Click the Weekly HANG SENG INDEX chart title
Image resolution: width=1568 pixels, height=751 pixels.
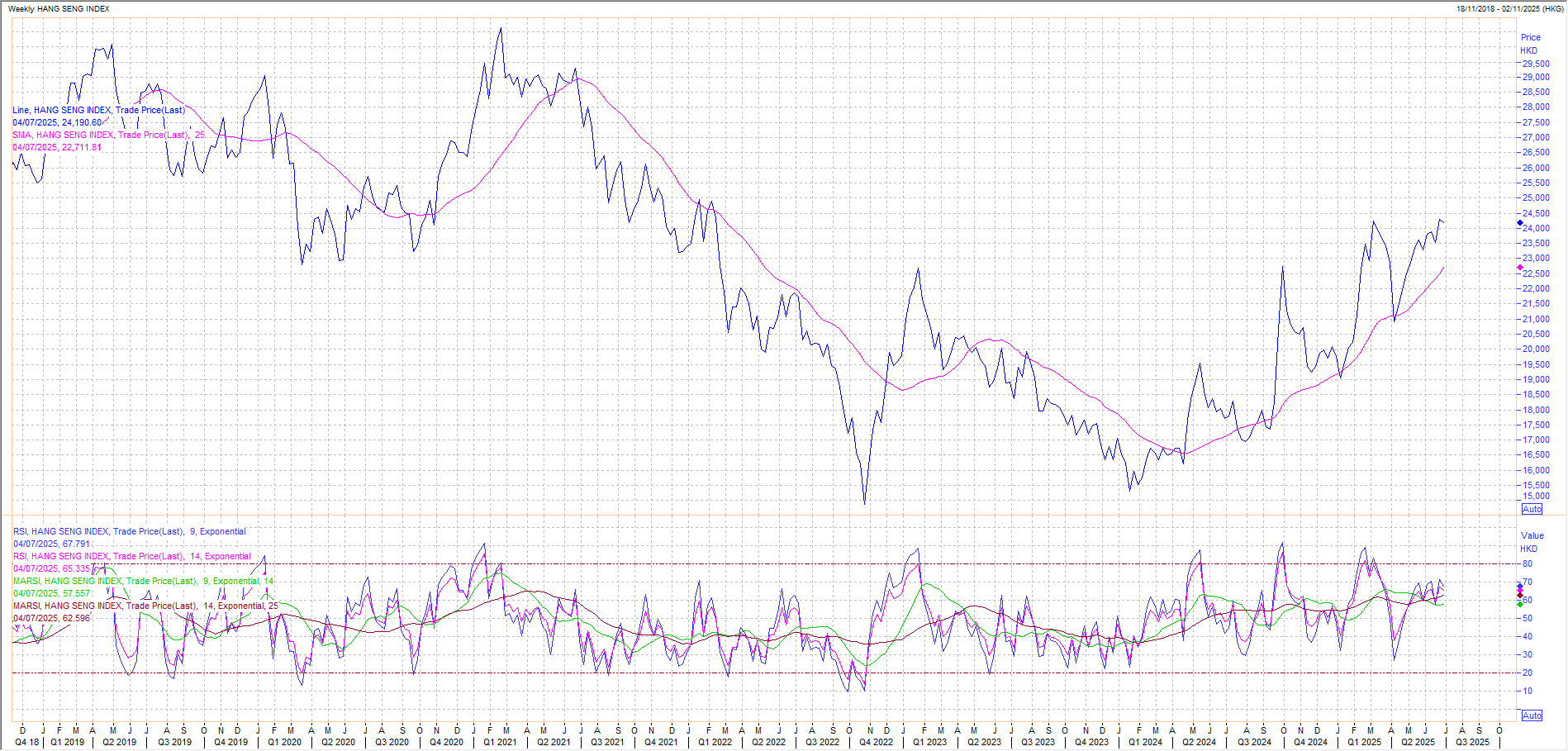point(59,8)
